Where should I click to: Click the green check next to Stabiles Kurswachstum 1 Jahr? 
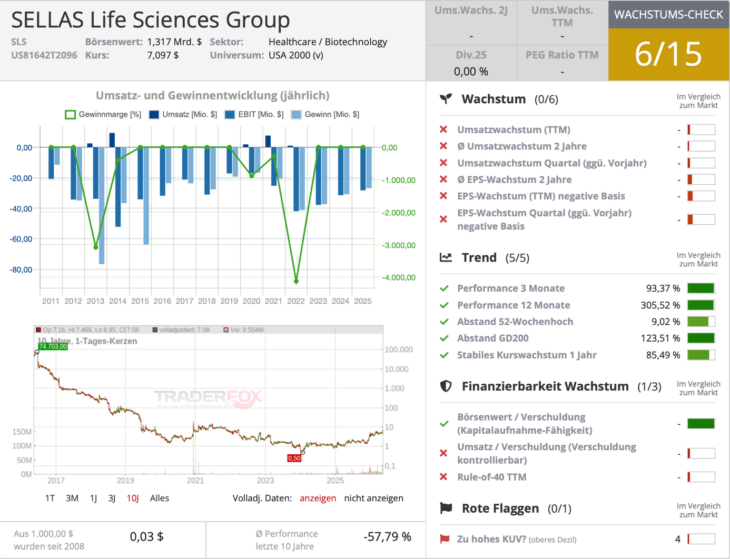point(444,355)
